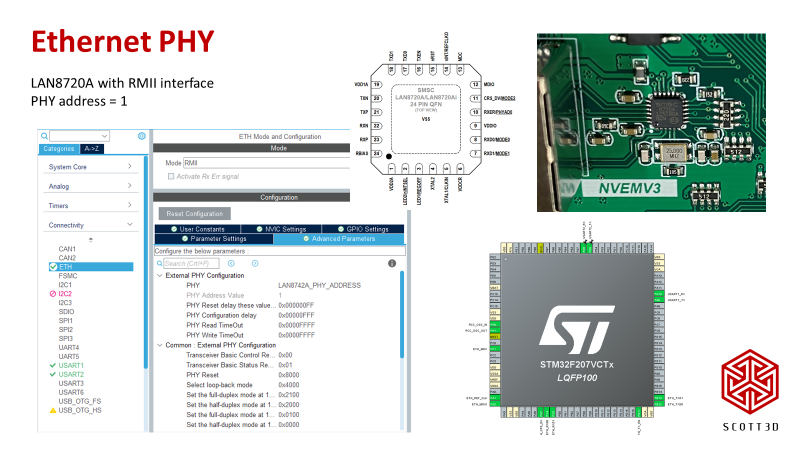The height and width of the screenshot is (450, 800).
Task: Click the small up arrow under Connectivity
Action: pyautogui.click(x=91, y=239)
